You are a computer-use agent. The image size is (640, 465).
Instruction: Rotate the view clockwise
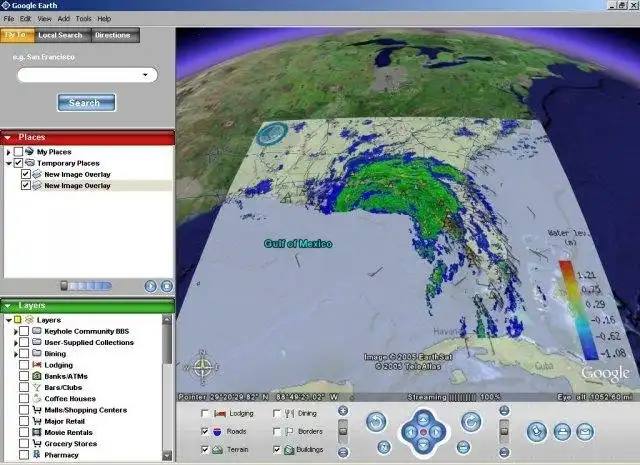[x=471, y=422]
